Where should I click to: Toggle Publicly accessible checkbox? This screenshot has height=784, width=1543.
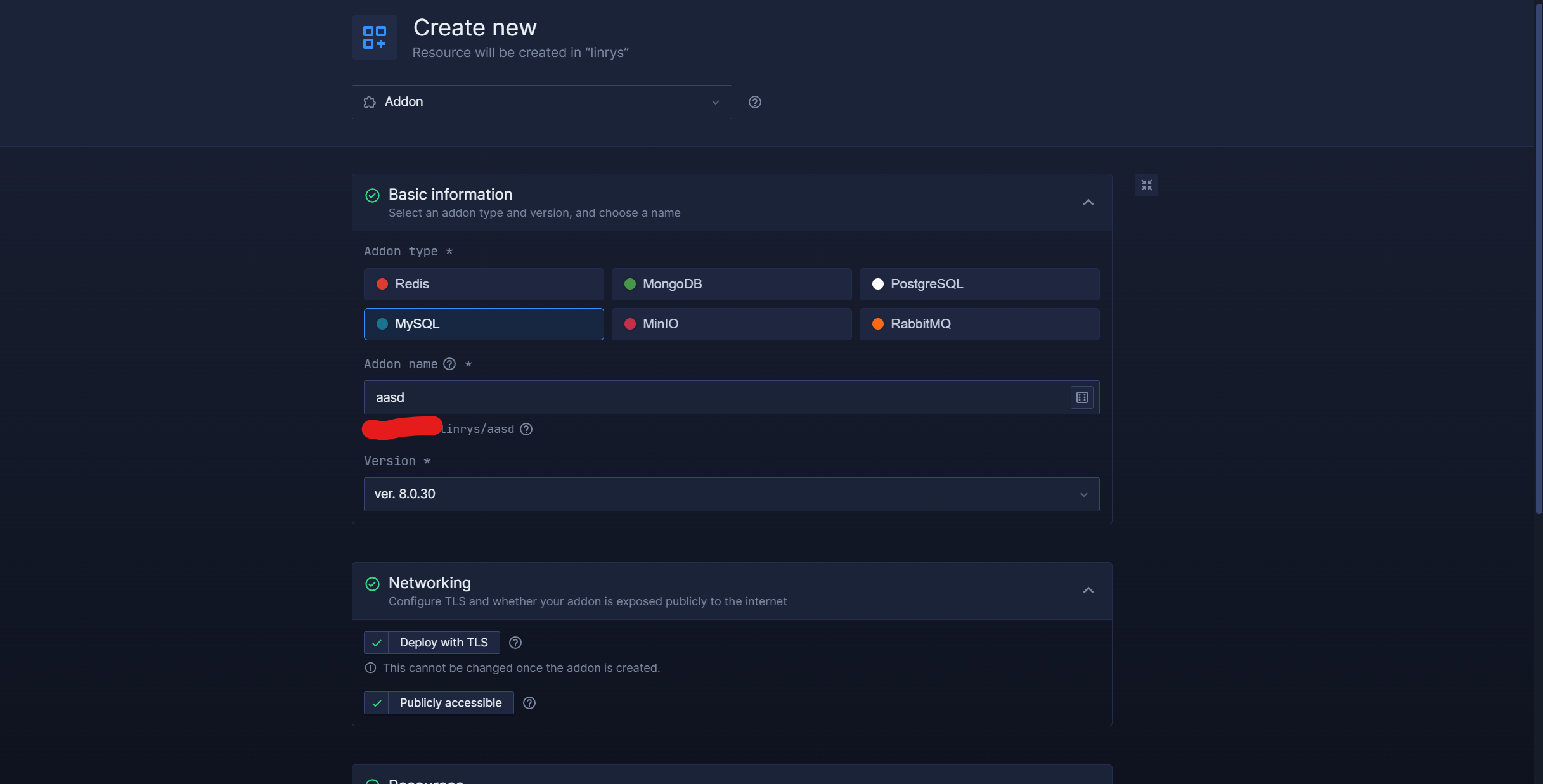[377, 703]
